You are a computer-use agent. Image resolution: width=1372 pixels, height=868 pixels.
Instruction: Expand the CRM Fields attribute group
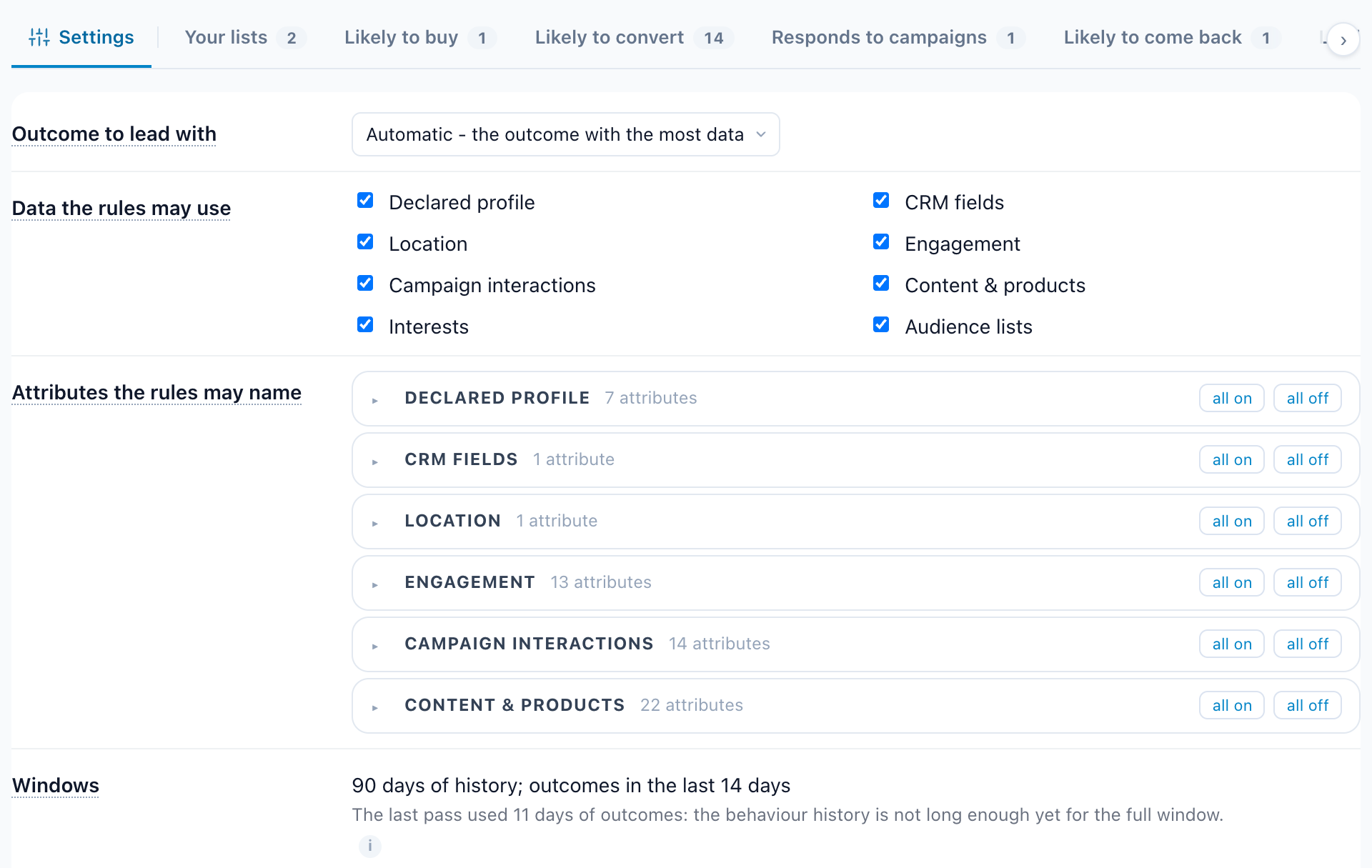tap(375, 462)
